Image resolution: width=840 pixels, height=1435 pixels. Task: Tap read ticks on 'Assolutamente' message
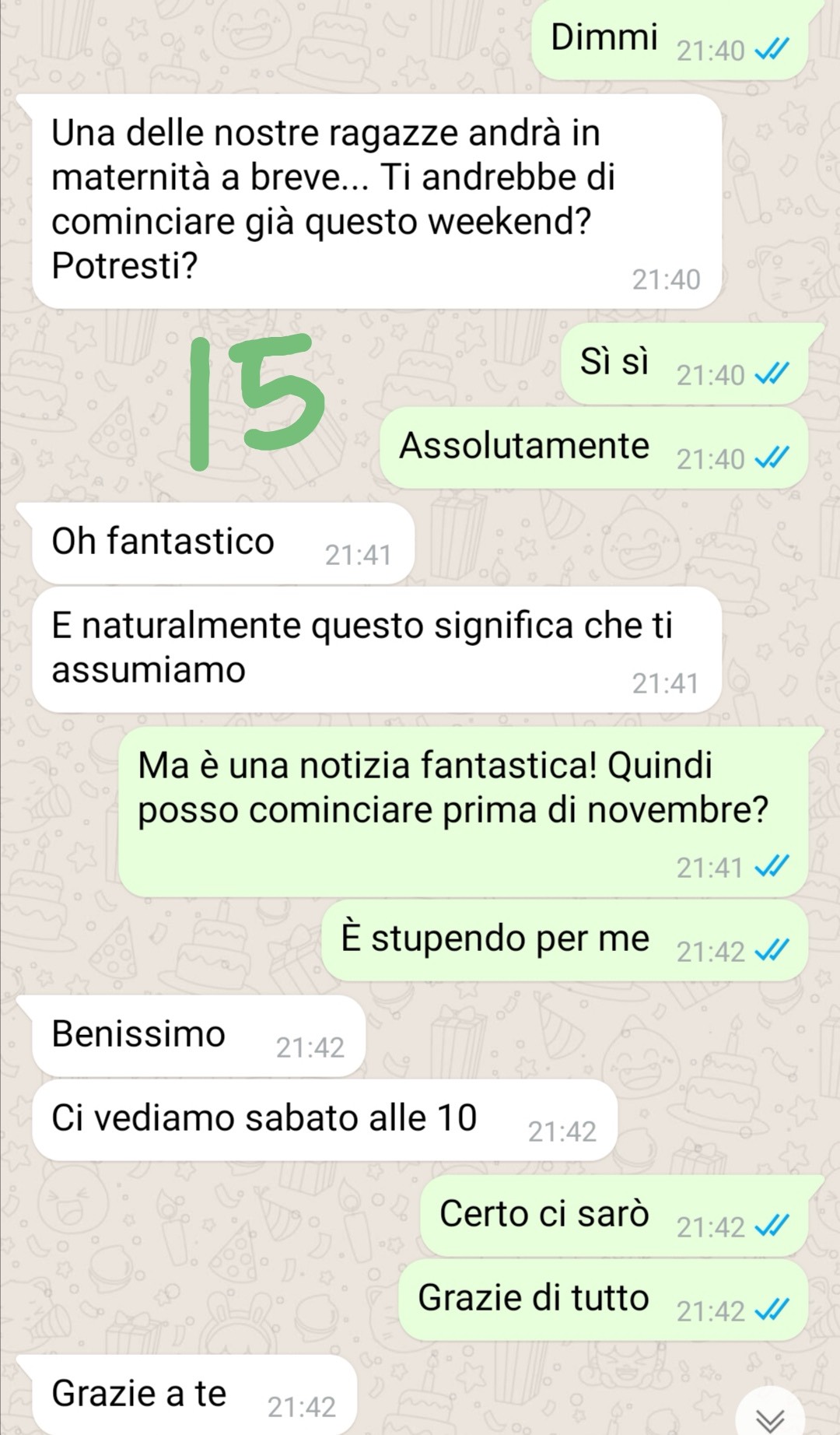point(773,459)
